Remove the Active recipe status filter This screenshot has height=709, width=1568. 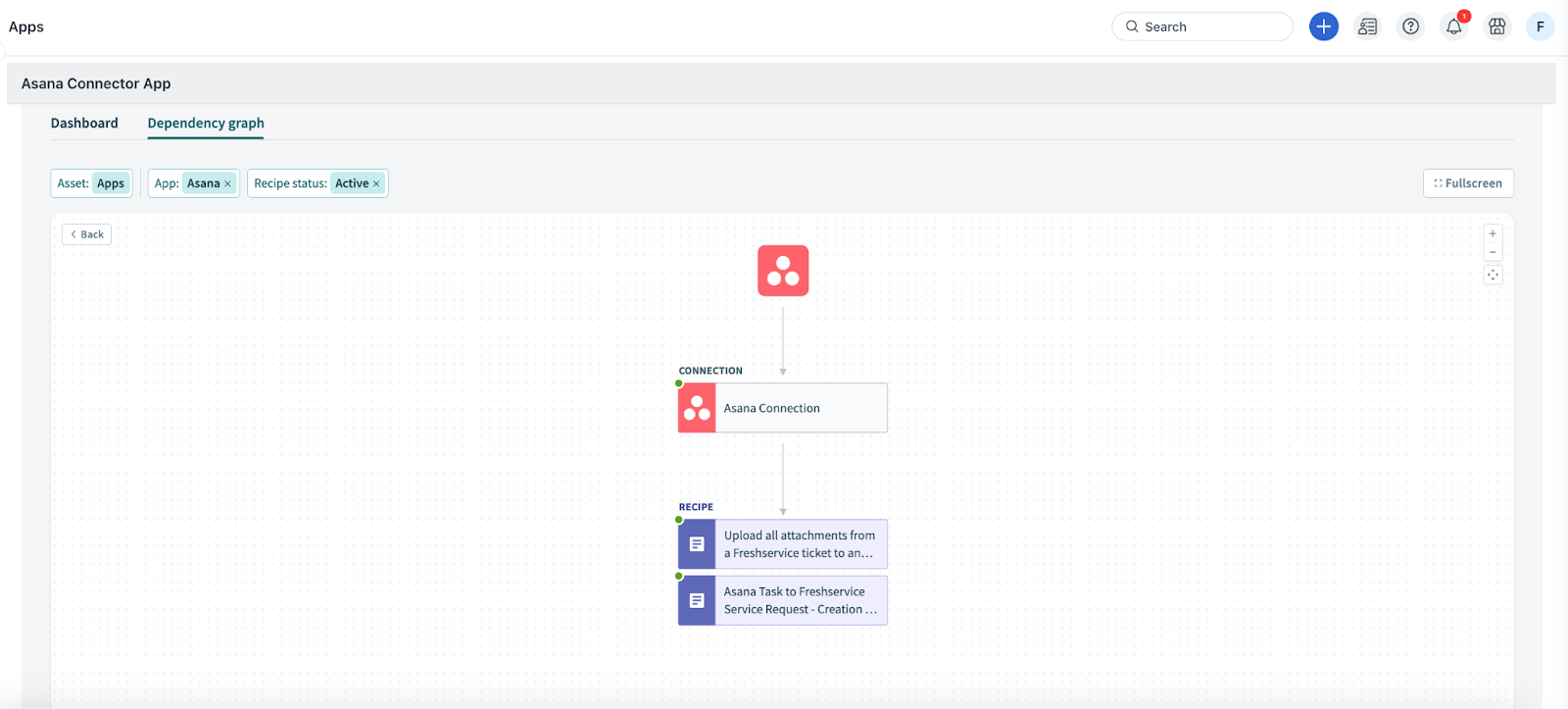pos(375,183)
